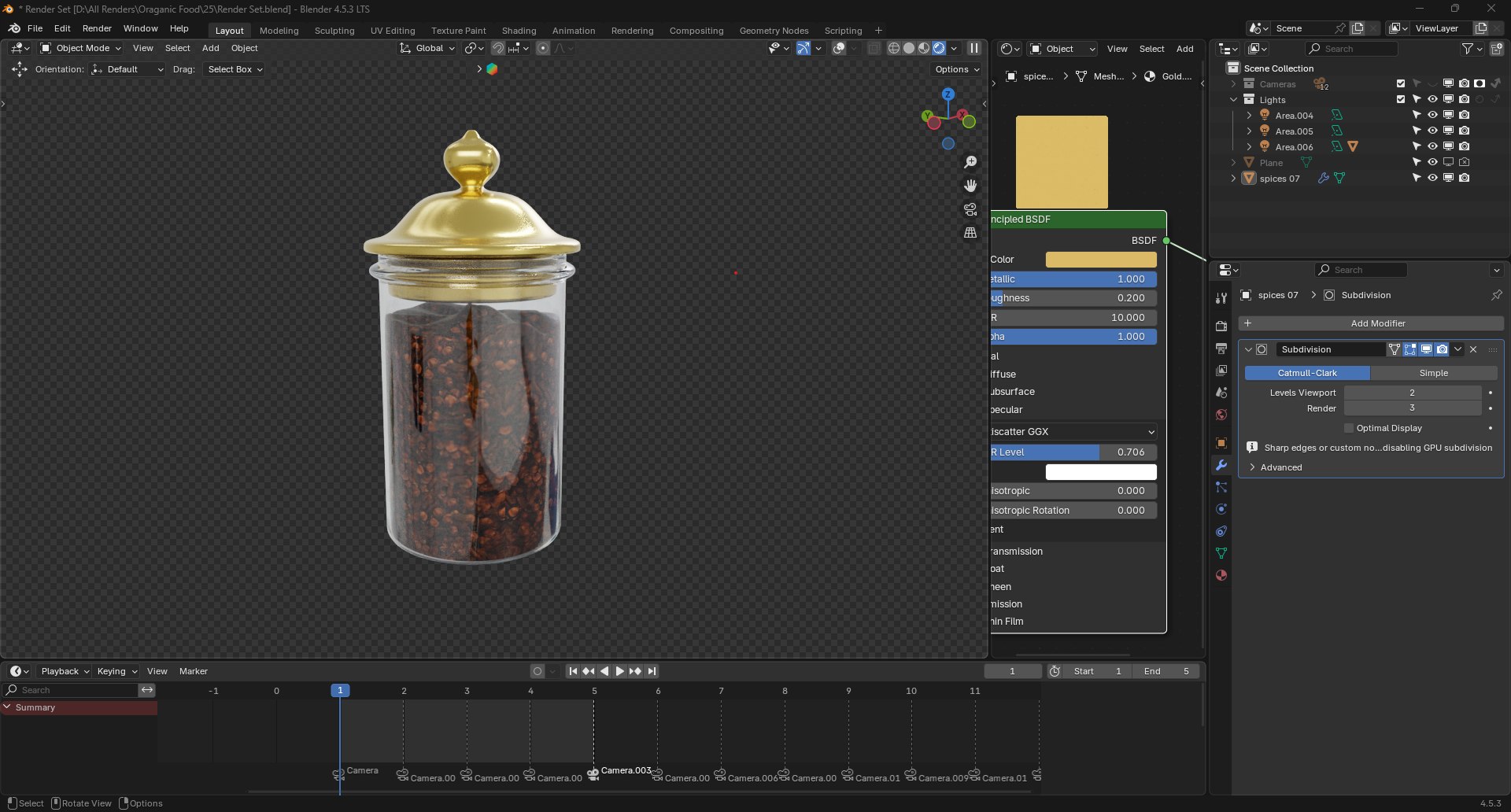Click the Metallic slider in Principled BSDF
1511x812 pixels.
tap(1073, 279)
